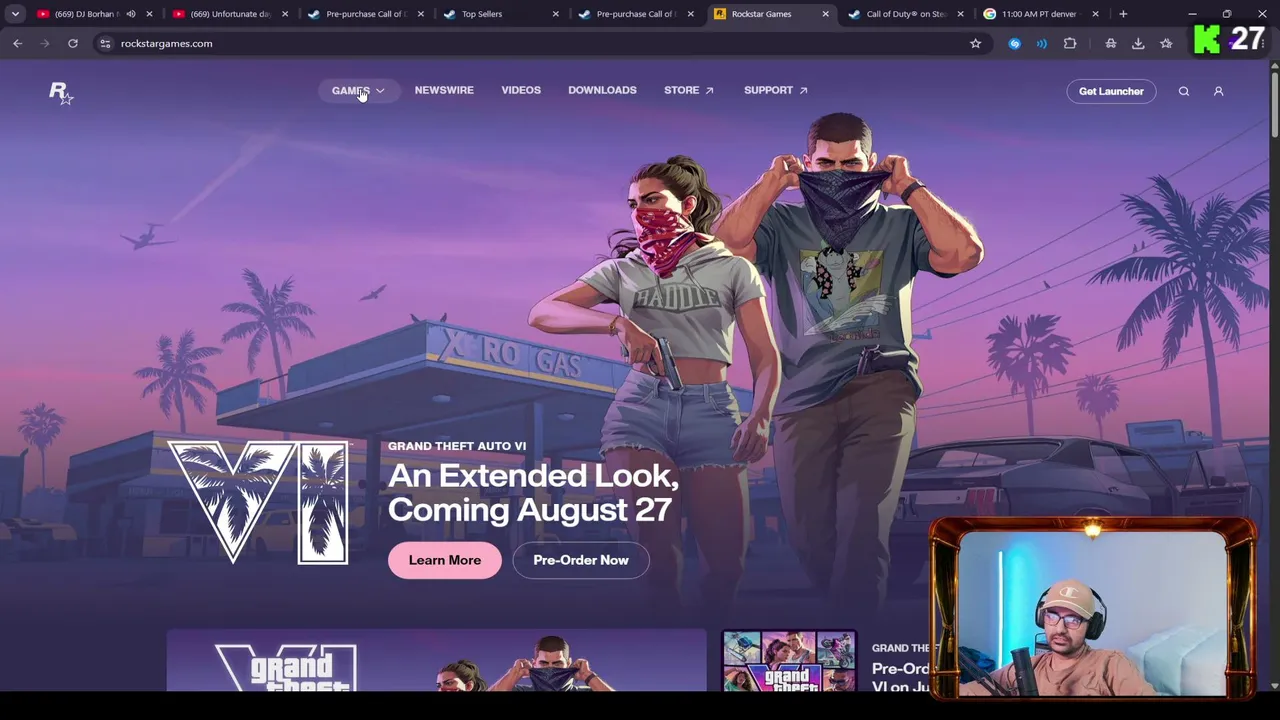Close the 11:00 AM PT denver tab
This screenshot has width=1280, height=720.
pyautogui.click(x=1095, y=14)
